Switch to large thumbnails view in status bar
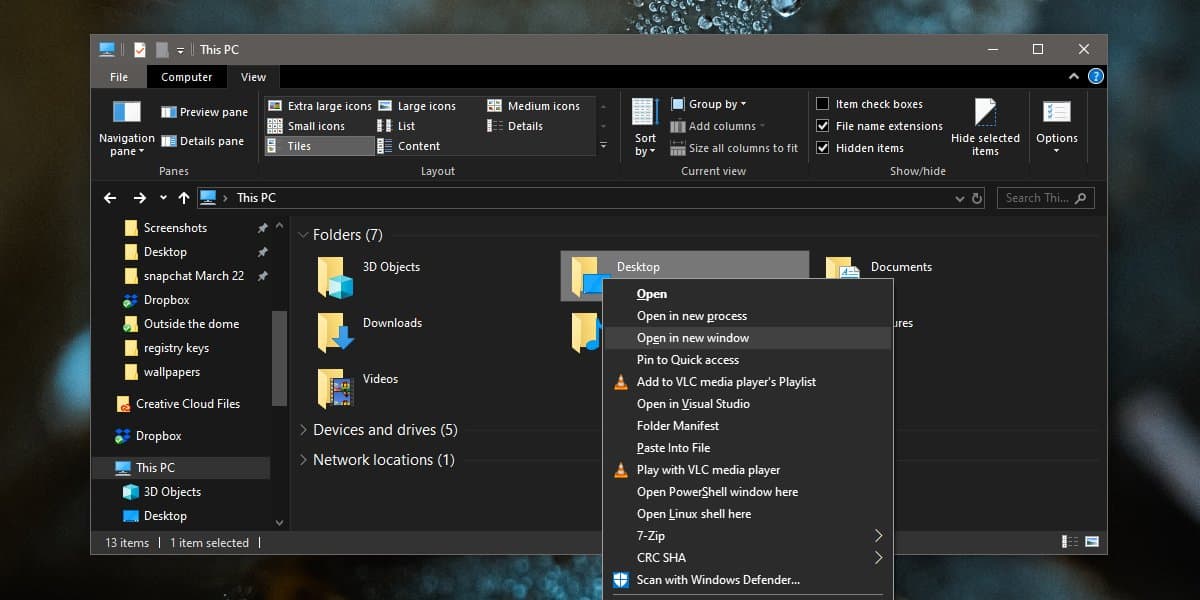The width and height of the screenshot is (1200, 600). coord(1092,541)
